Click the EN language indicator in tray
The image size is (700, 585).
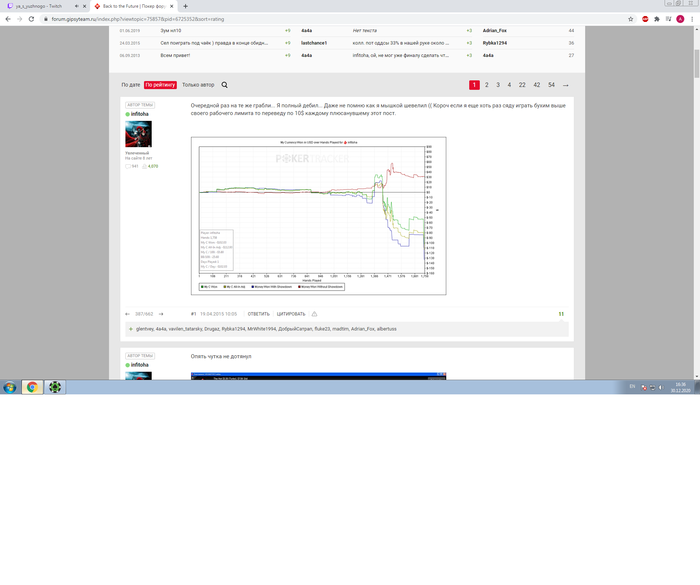click(632, 387)
